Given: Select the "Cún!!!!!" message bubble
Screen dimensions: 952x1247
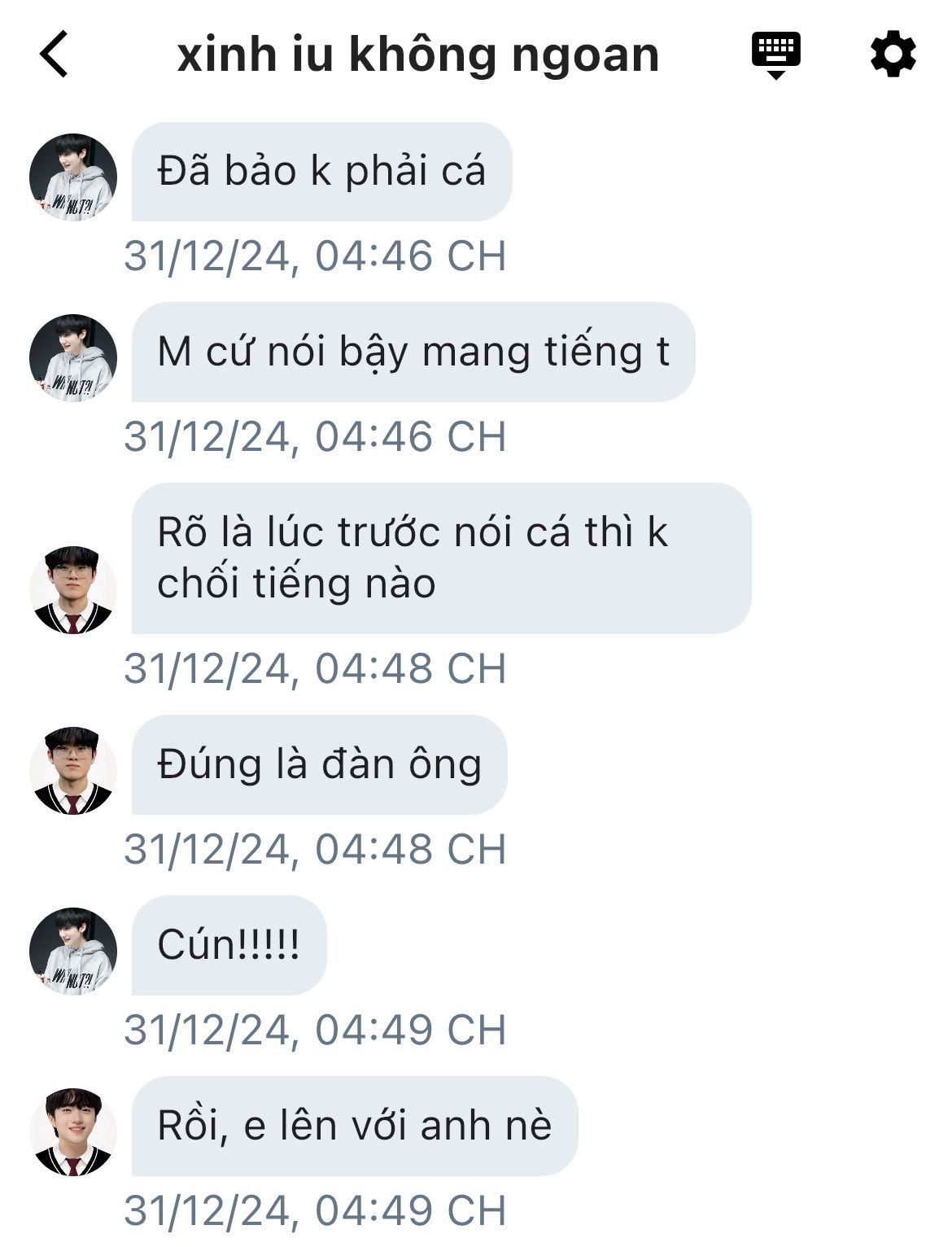Looking at the screenshot, I should pos(229,946).
